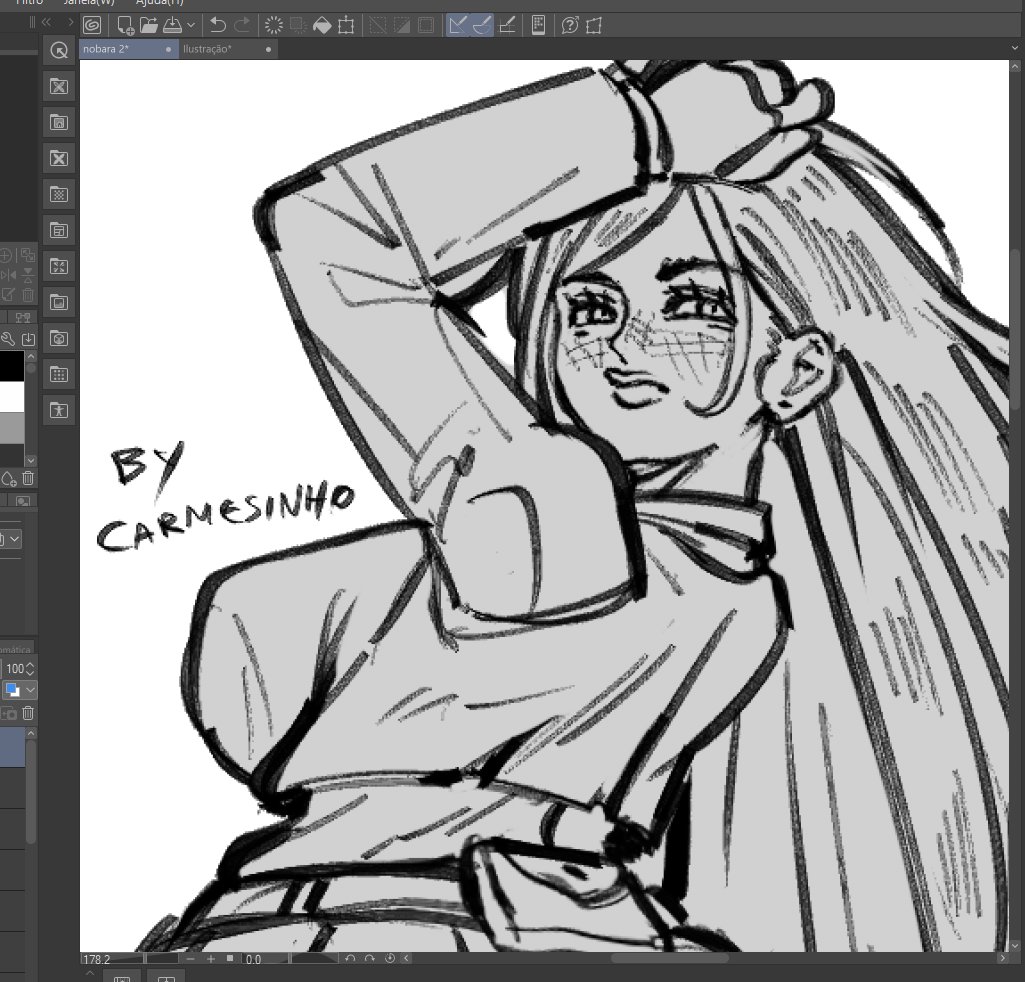Image resolution: width=1025 pixels, height=982 pixels.
Task: Open pose figure material folder
Action: click(59, 411)
